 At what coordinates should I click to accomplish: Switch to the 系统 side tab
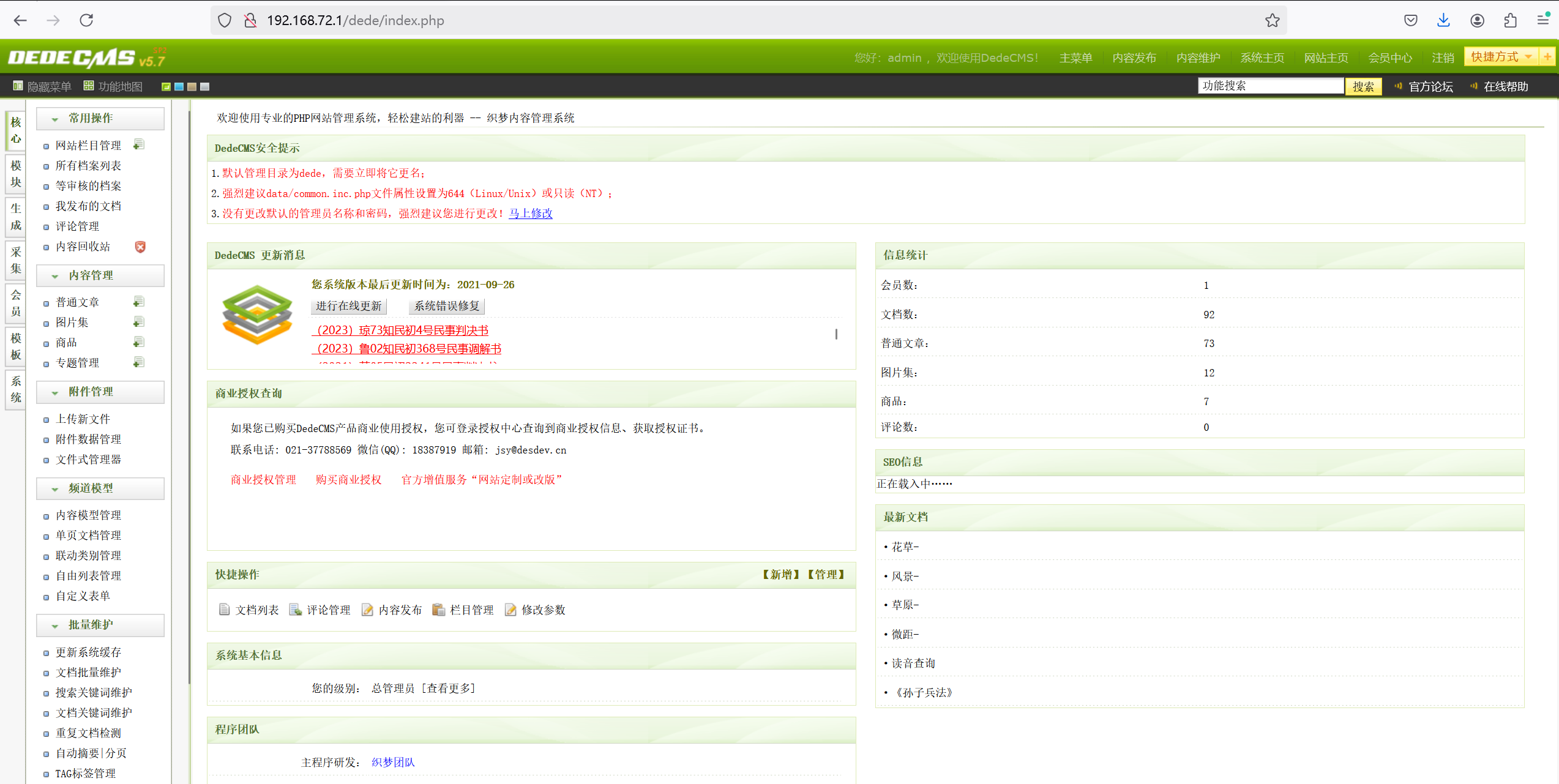[16, 389]
